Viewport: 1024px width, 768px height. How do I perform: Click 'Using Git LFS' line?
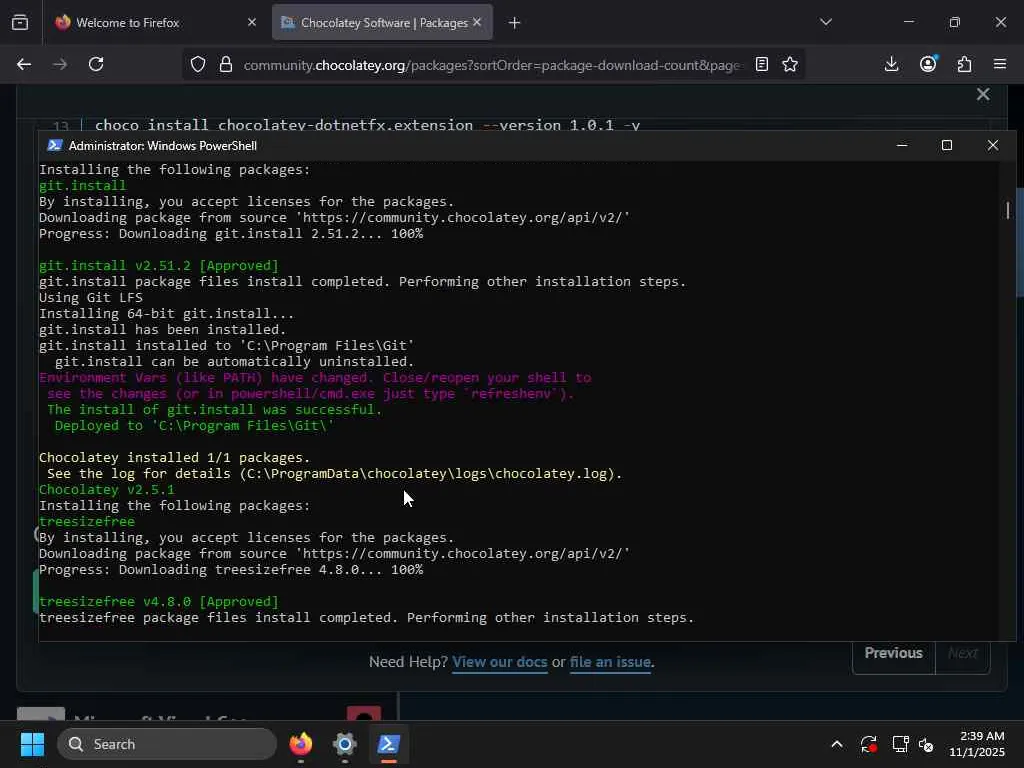(91, 298)
